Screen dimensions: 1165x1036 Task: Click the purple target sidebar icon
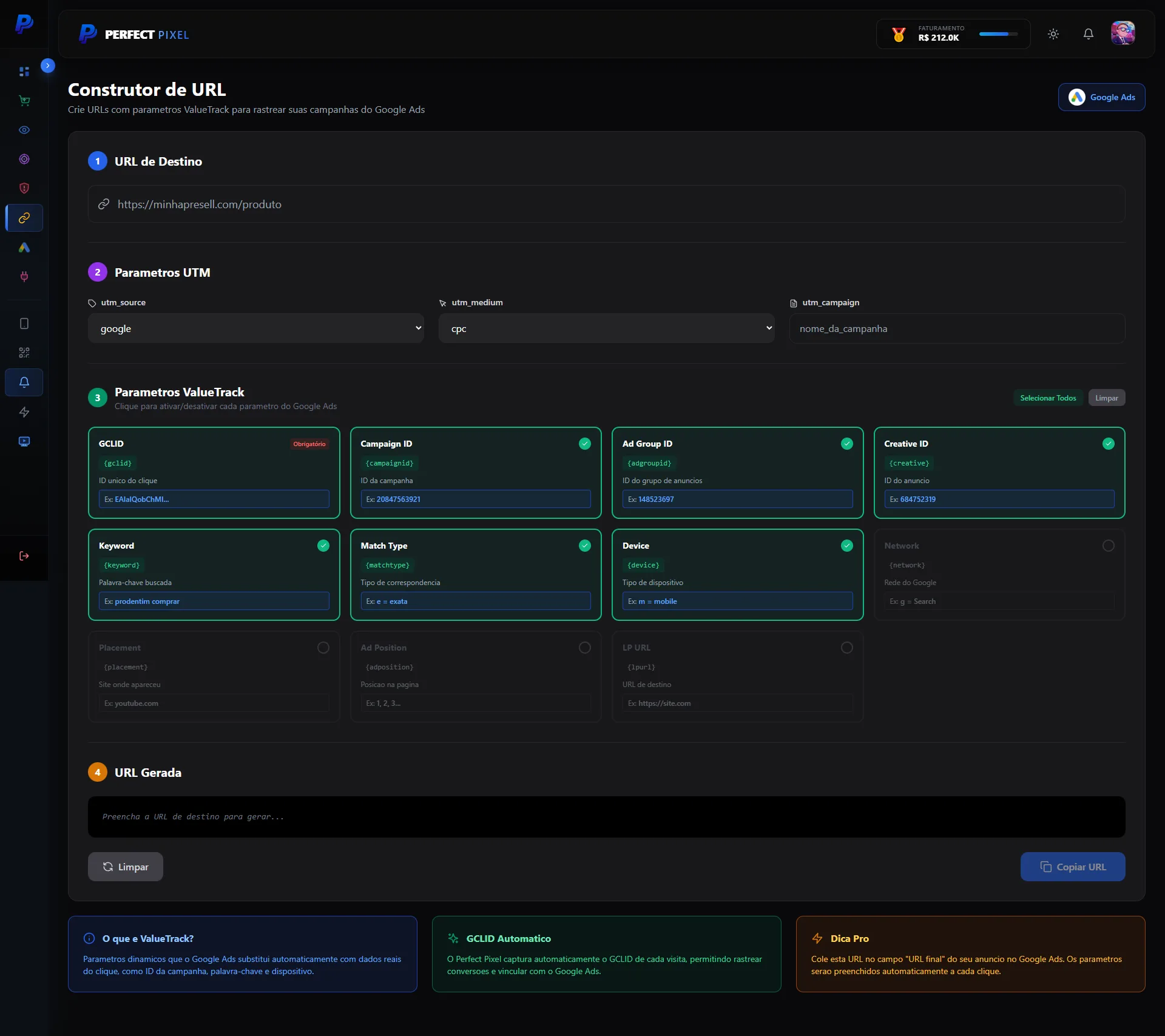point(24,159)
